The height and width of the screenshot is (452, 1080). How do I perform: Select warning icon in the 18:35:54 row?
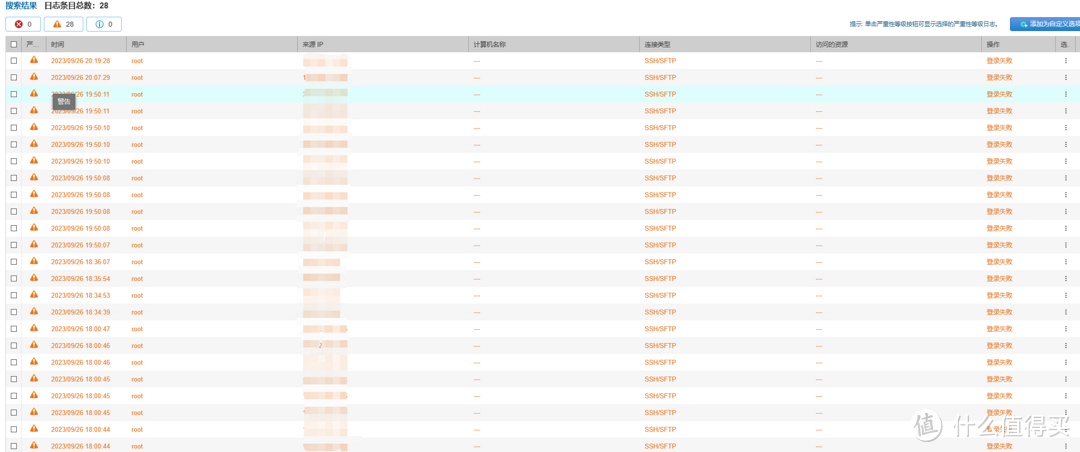coord(34,278)
